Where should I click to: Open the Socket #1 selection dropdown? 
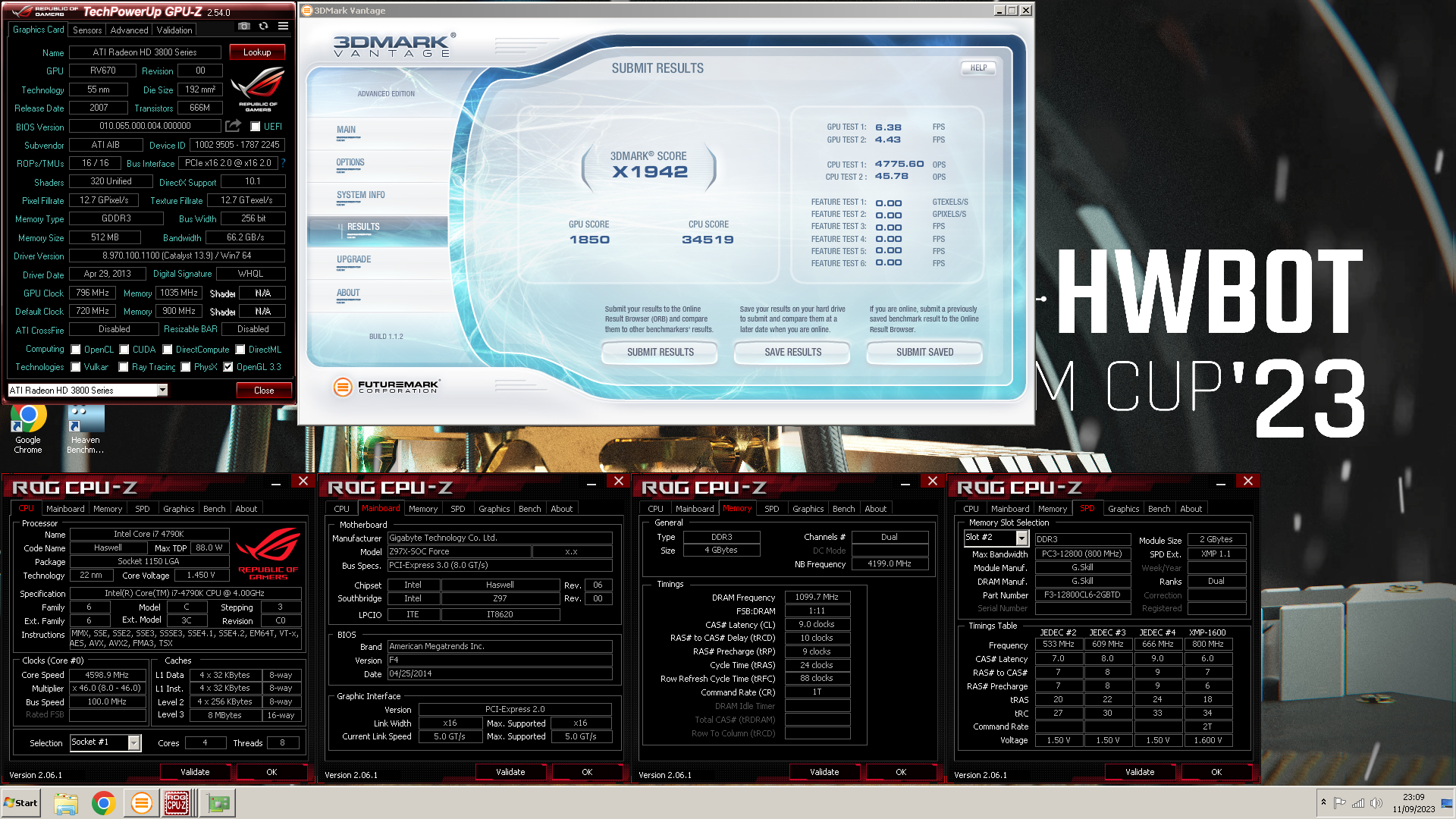pyautogui.click(x=133, y=742)
